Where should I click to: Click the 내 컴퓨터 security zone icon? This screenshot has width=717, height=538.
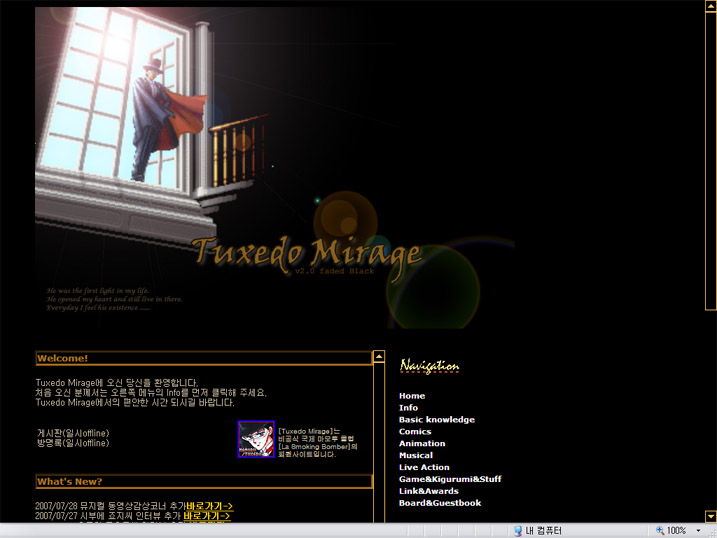click(518, 530)
